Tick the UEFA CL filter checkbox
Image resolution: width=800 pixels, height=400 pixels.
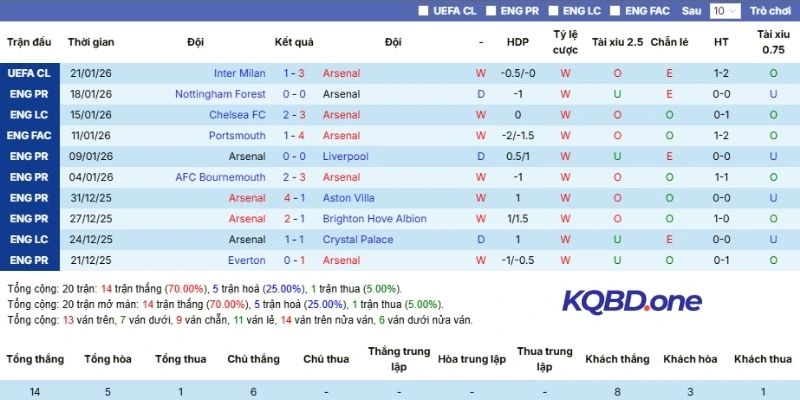(424, 11)
